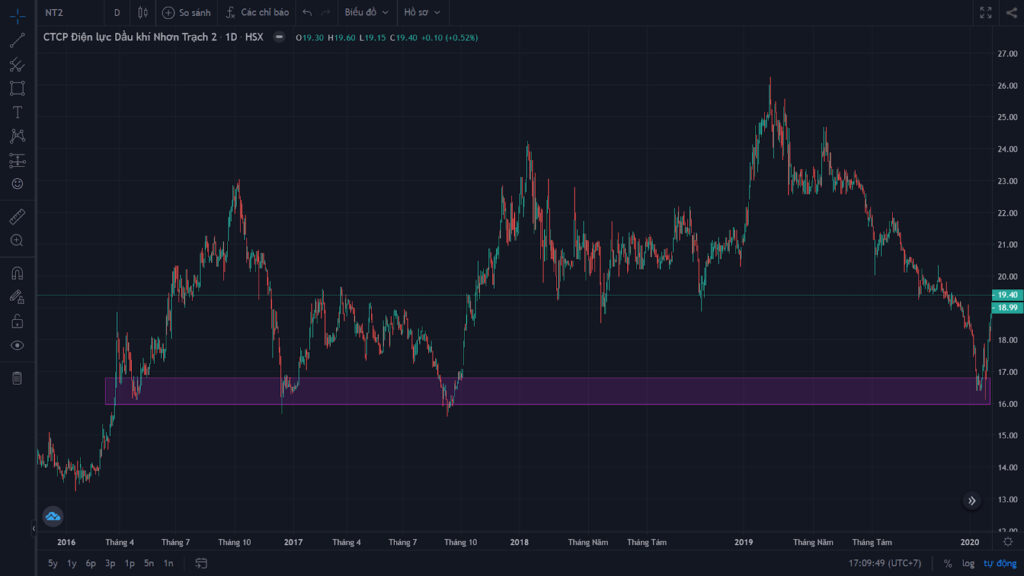Click the trash remove drawings icon
The width and height of the screenshot is (1024, 576).
point(18,378)
